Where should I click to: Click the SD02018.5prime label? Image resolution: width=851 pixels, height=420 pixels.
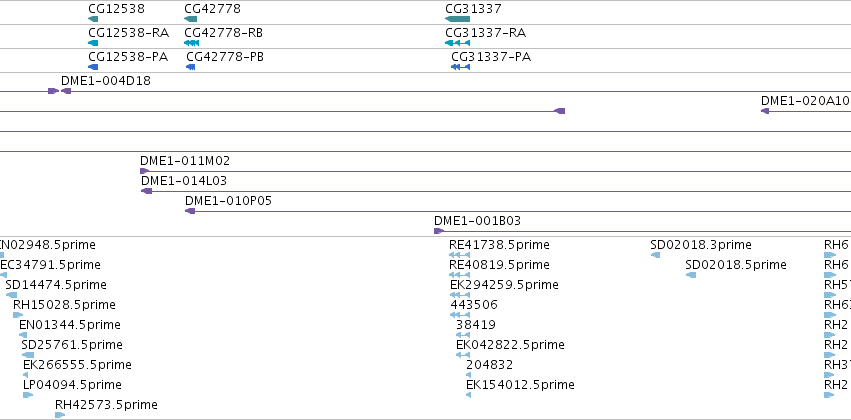[x=736, y=264]
